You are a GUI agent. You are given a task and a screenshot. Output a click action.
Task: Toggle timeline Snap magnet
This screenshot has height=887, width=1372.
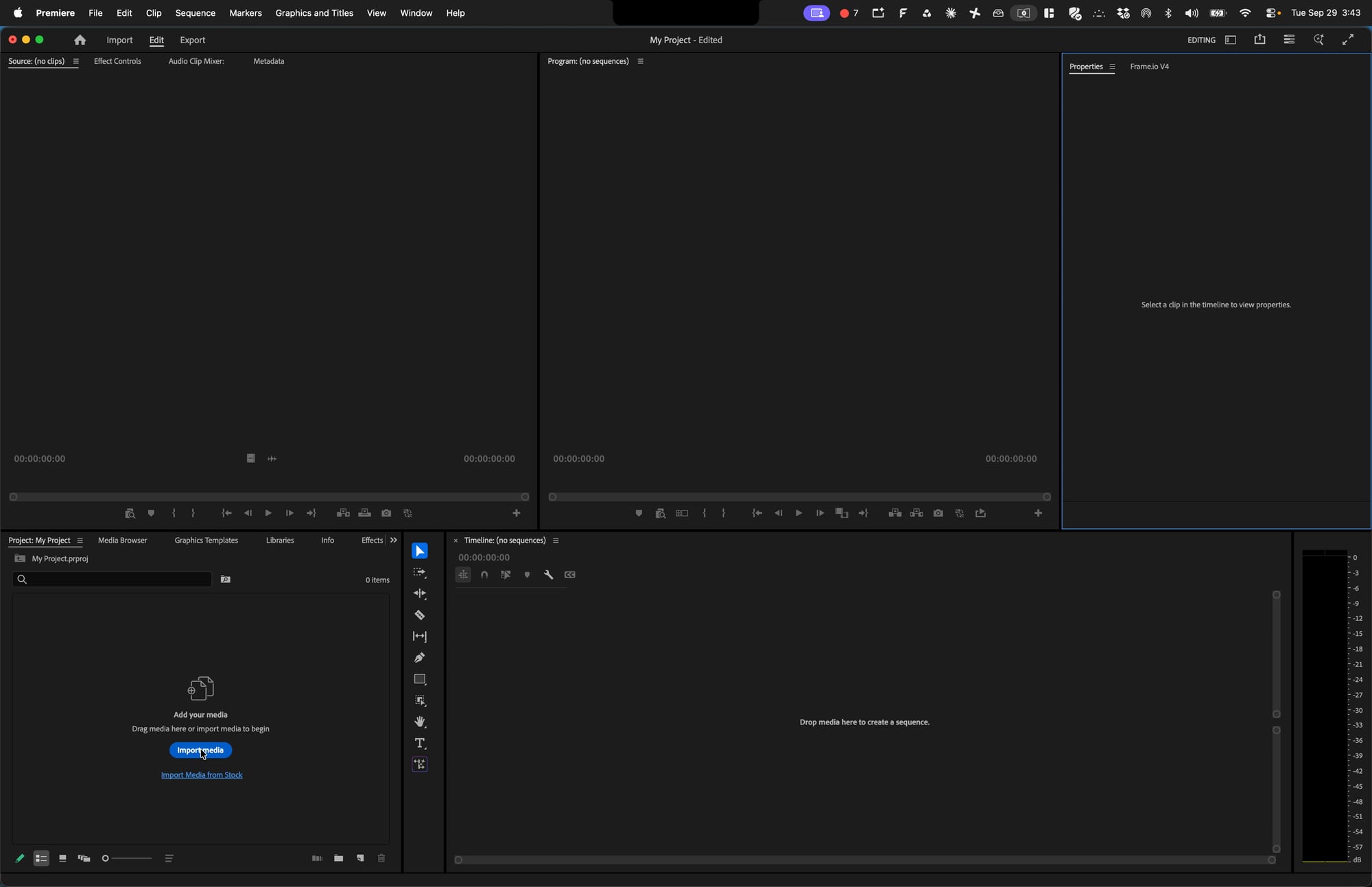[x=484, y=575]
